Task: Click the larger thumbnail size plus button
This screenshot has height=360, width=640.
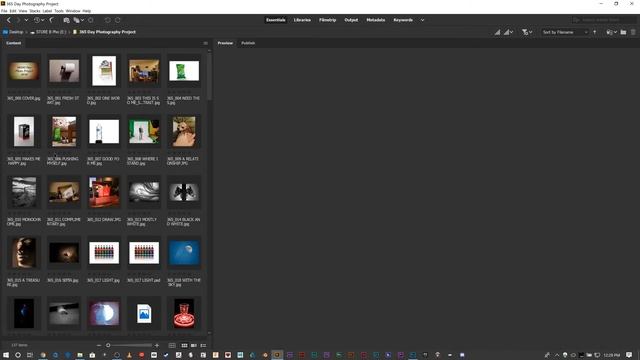Action: point(156,345)
